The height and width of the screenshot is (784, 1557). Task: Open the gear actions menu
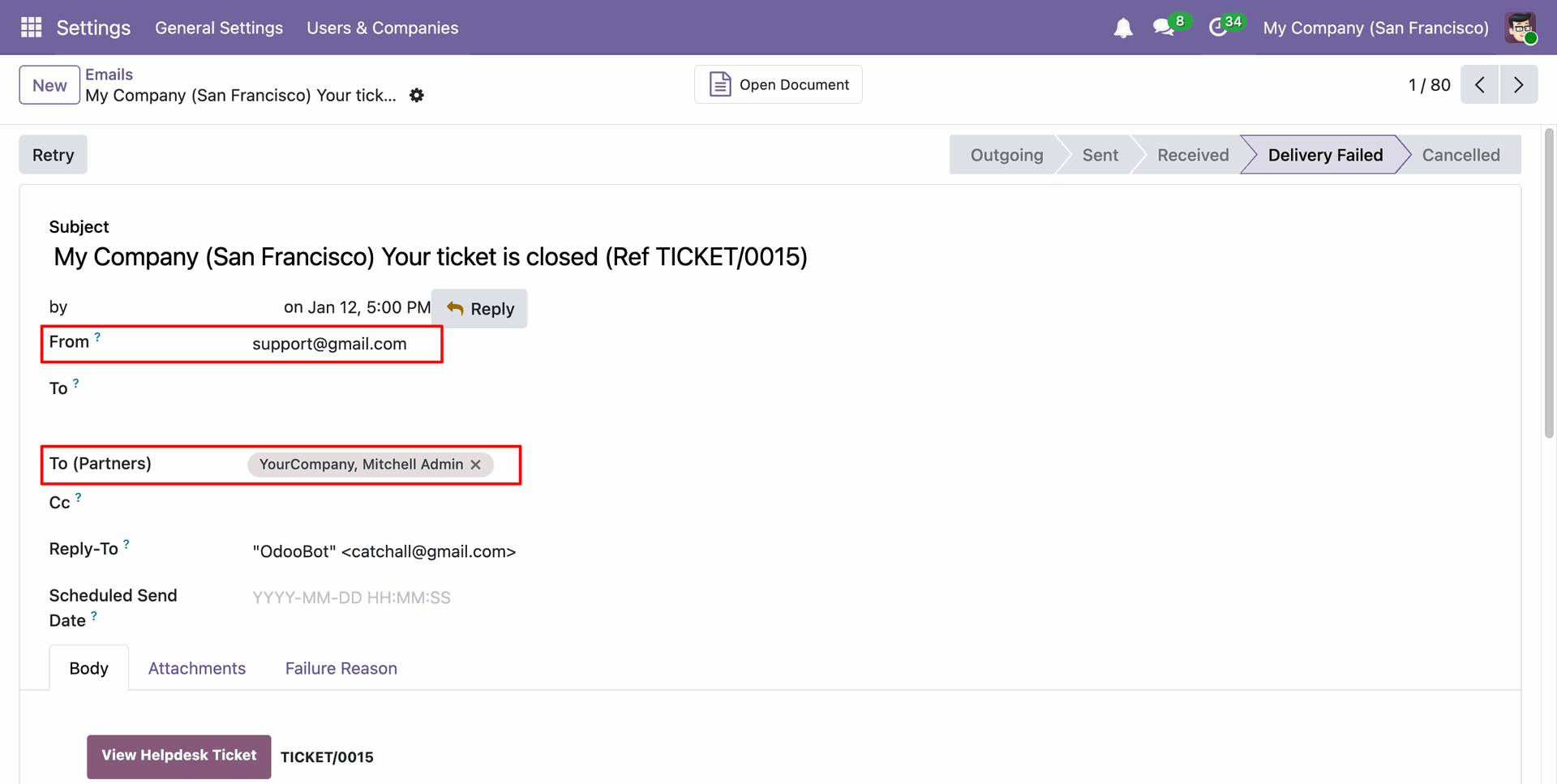417,96
